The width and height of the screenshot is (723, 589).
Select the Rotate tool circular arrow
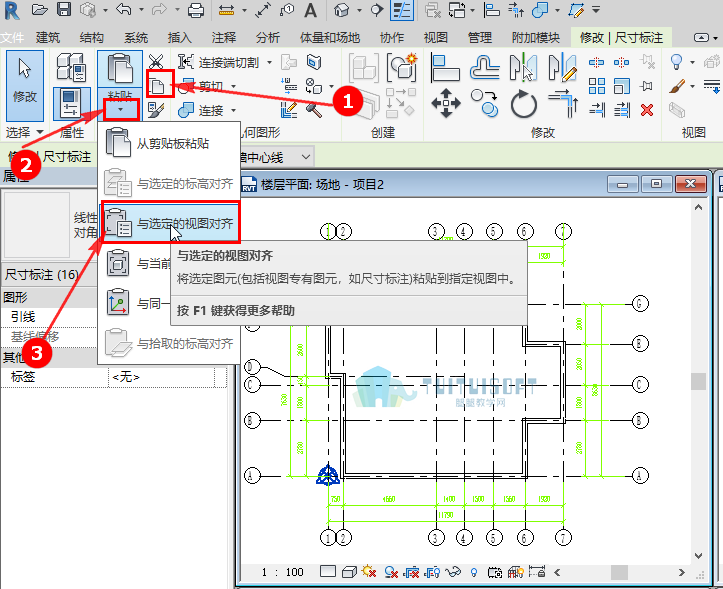(524, 104)
